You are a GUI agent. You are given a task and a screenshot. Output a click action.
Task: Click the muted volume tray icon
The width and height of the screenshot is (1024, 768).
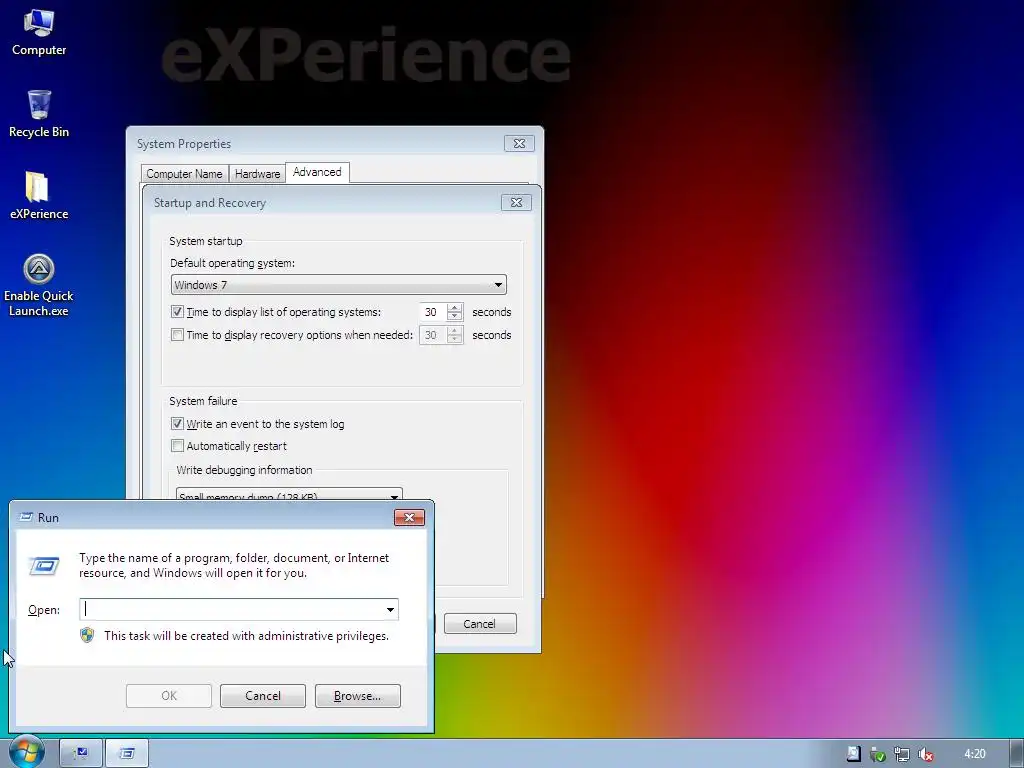(925, 754)
